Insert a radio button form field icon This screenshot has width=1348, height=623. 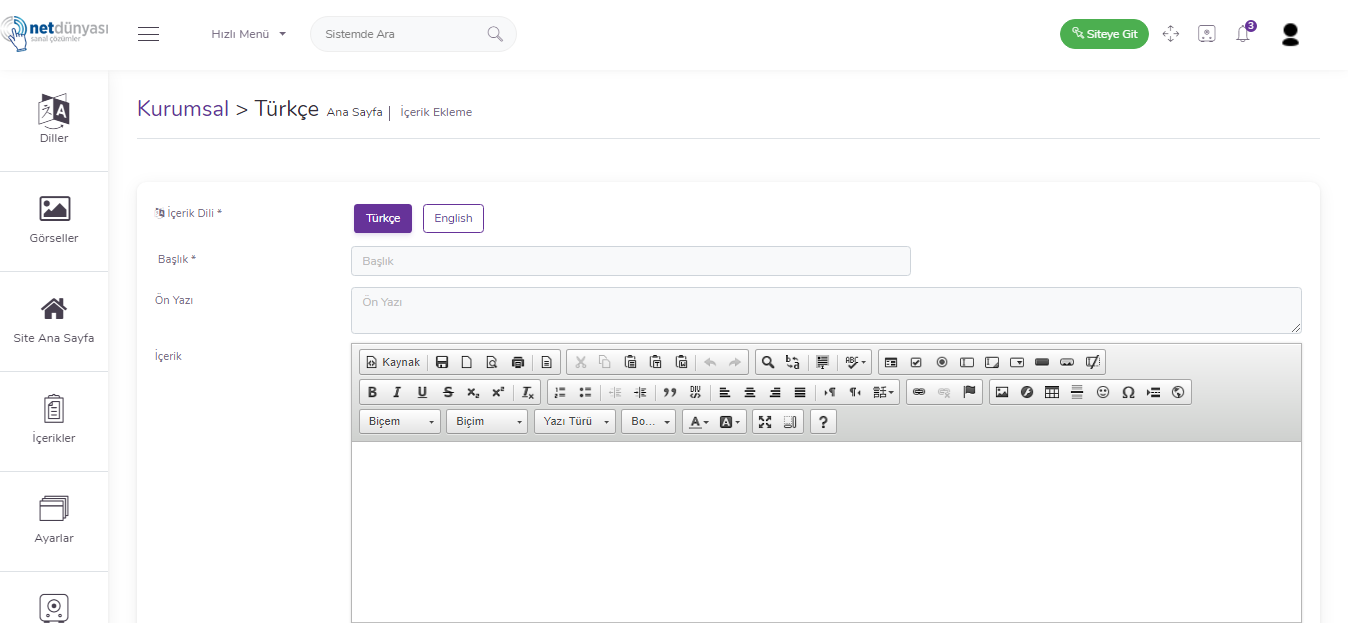941,362
